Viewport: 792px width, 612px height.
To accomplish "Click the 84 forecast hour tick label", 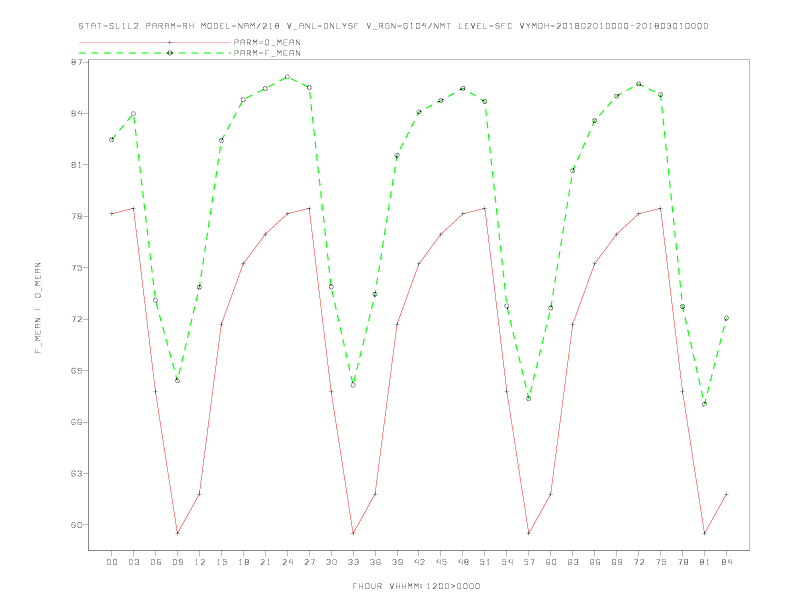I will point(726,562).
